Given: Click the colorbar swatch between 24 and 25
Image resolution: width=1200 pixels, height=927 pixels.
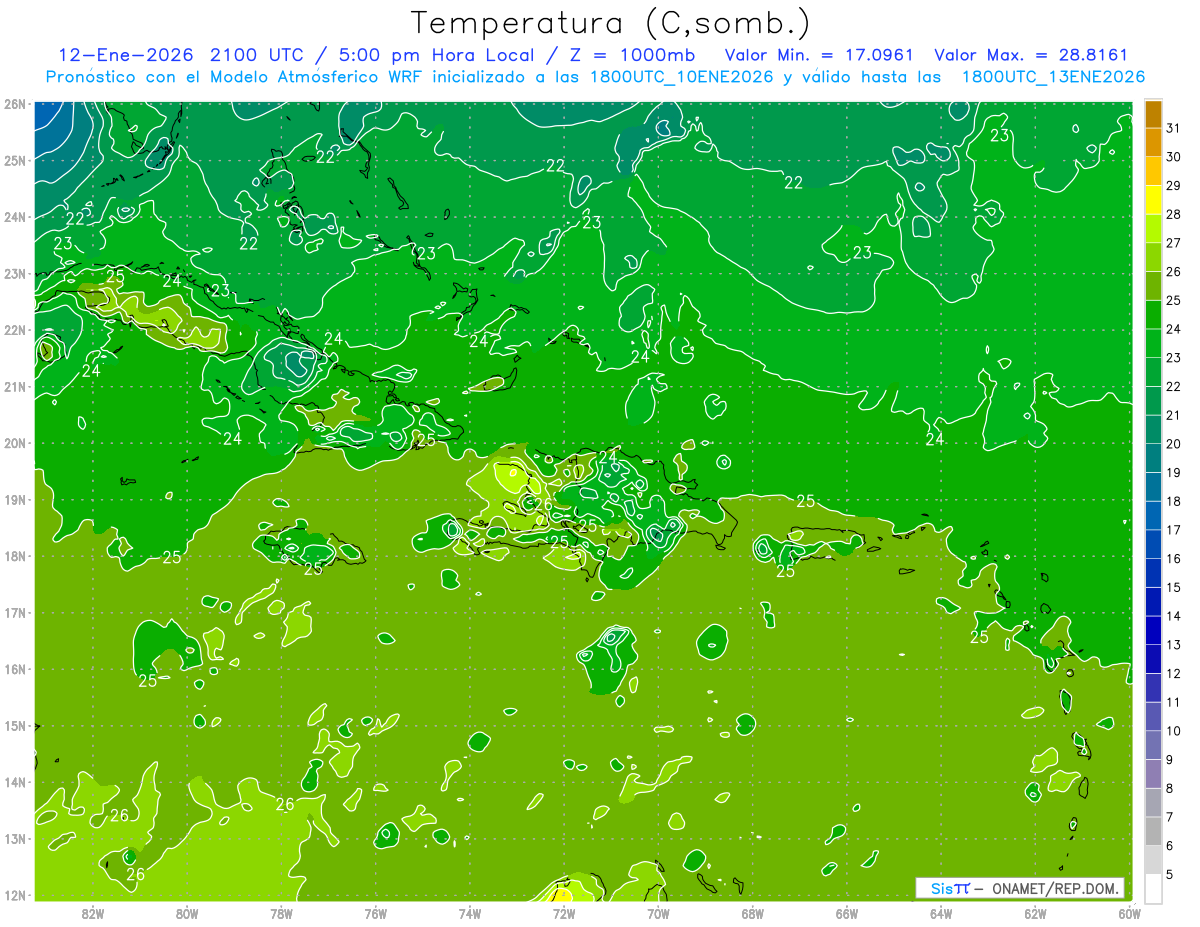Looking at the screenshot, I should pyautogui.click(x=1154, y=315).
